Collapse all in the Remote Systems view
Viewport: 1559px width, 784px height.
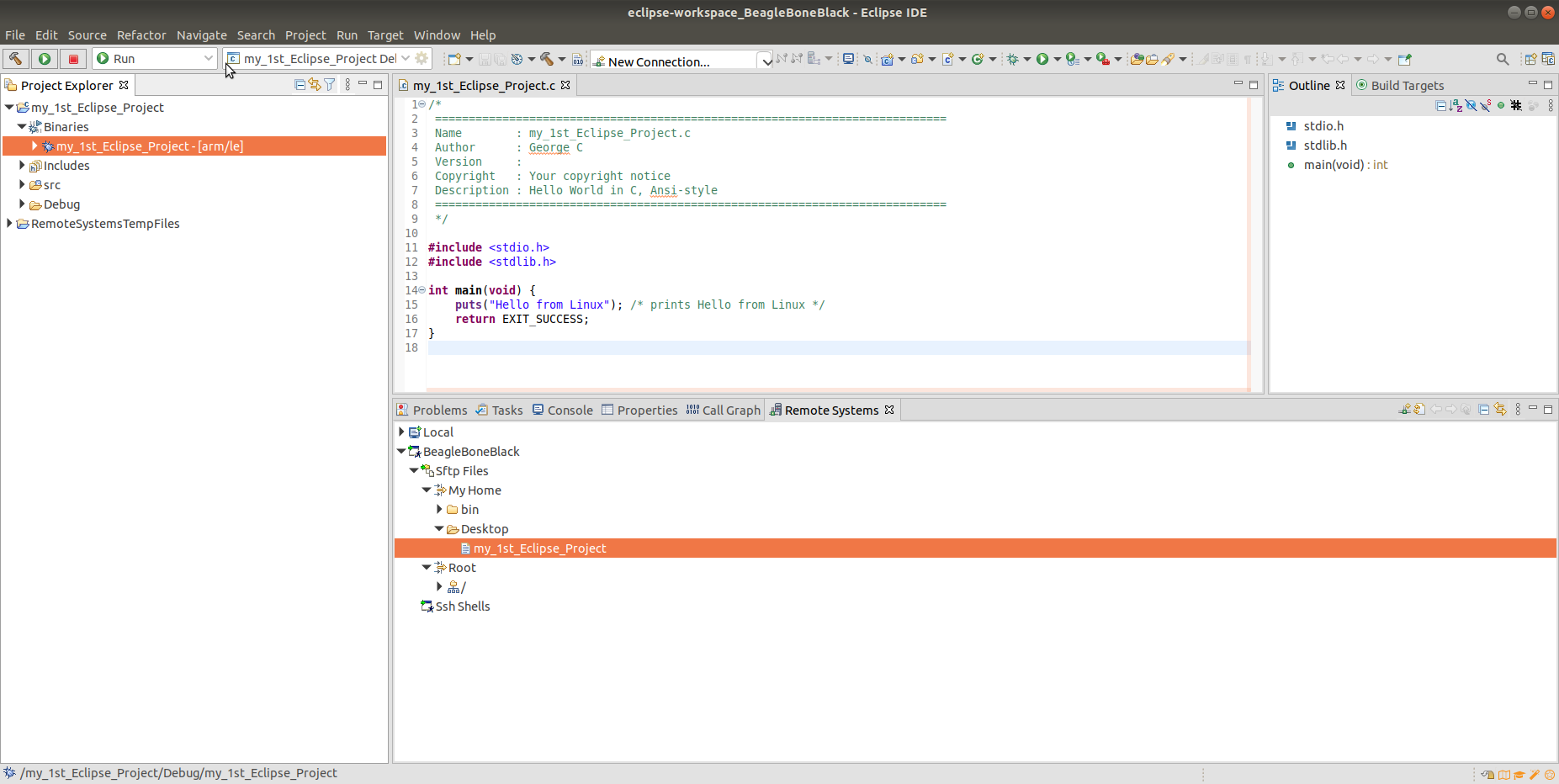tap(1484, 410)
